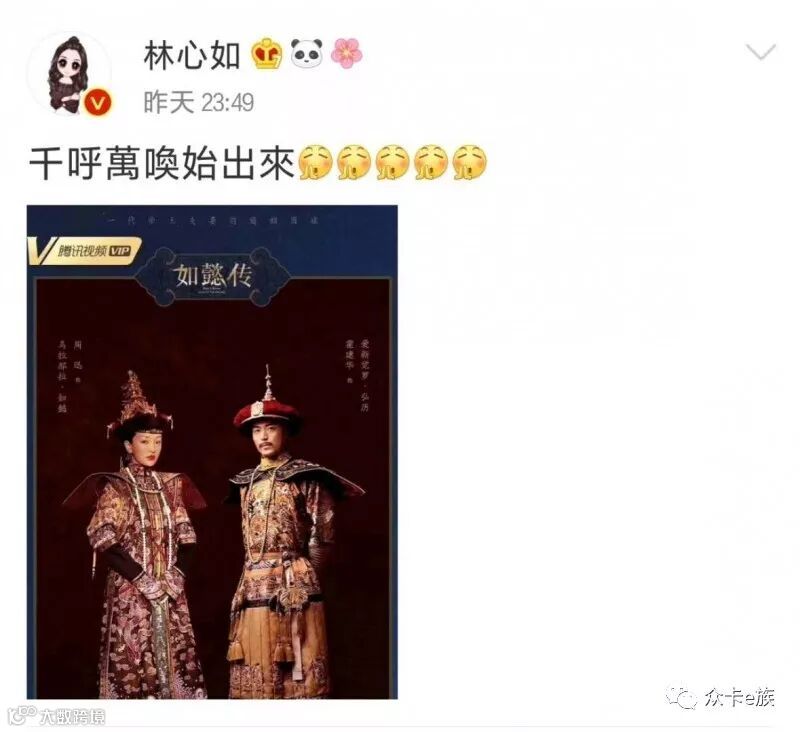Tap the 昨天 23:49 timestamp
The width and height of the screenshot is (800, 732).
click(198, 102)
